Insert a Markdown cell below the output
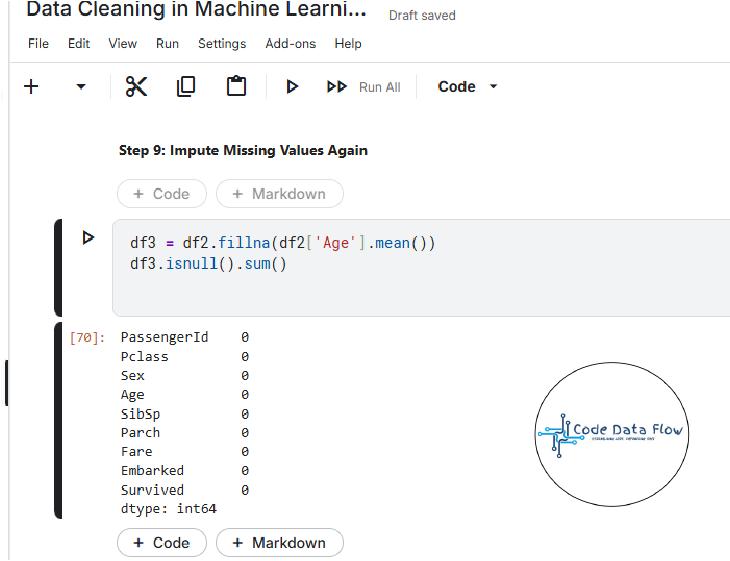Screen dimensions: 730x561 point(279,543)
